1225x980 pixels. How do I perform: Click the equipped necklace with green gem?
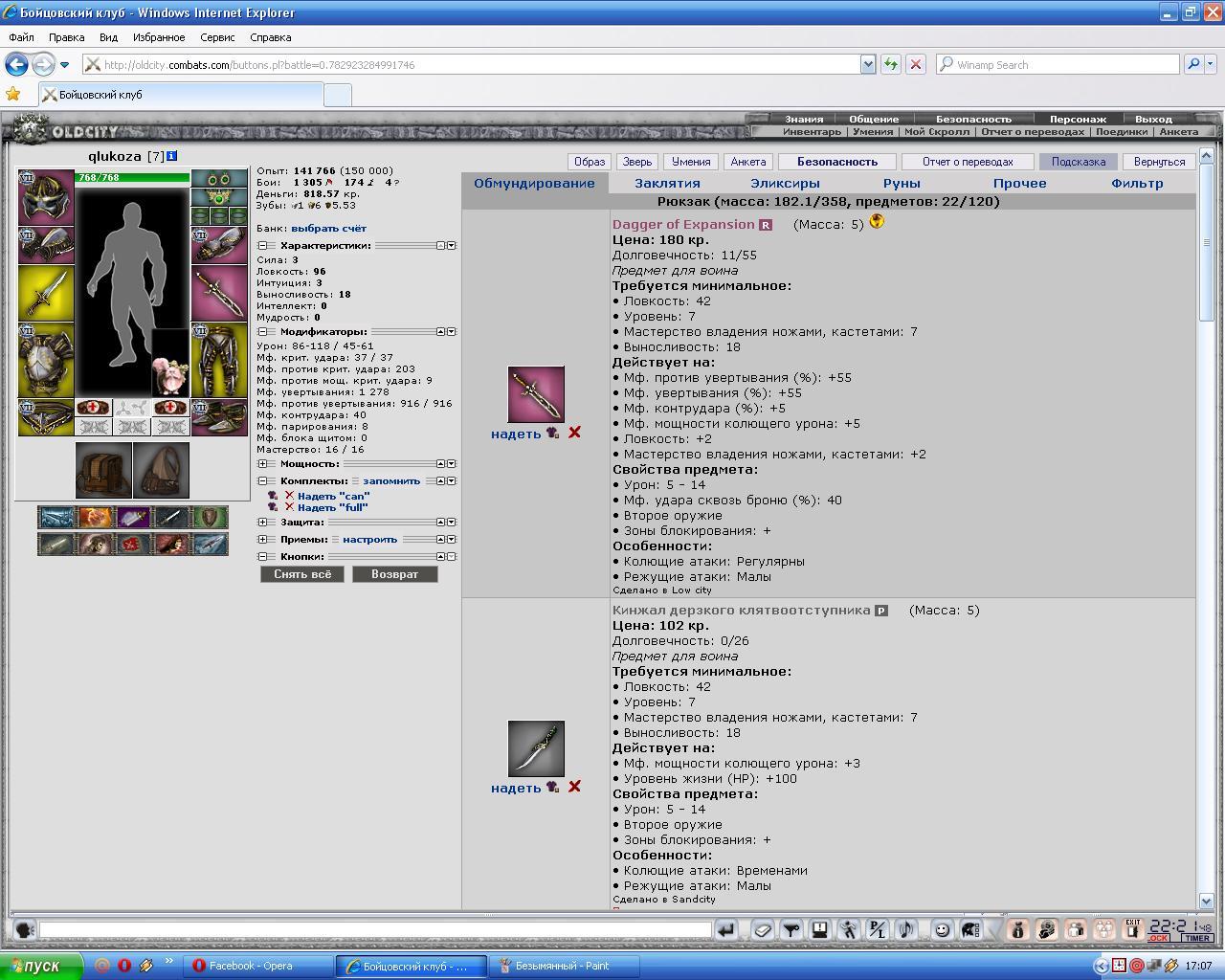[x=219, y=198]
